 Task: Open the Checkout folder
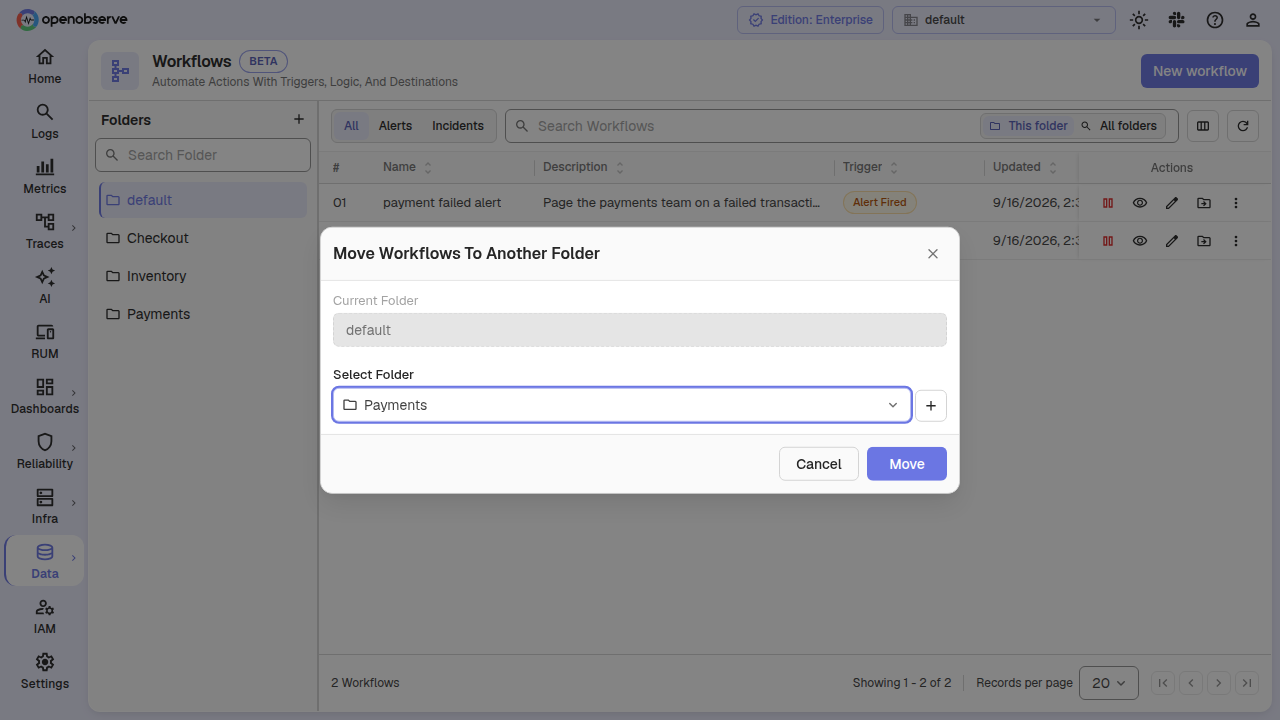(203, 238)
